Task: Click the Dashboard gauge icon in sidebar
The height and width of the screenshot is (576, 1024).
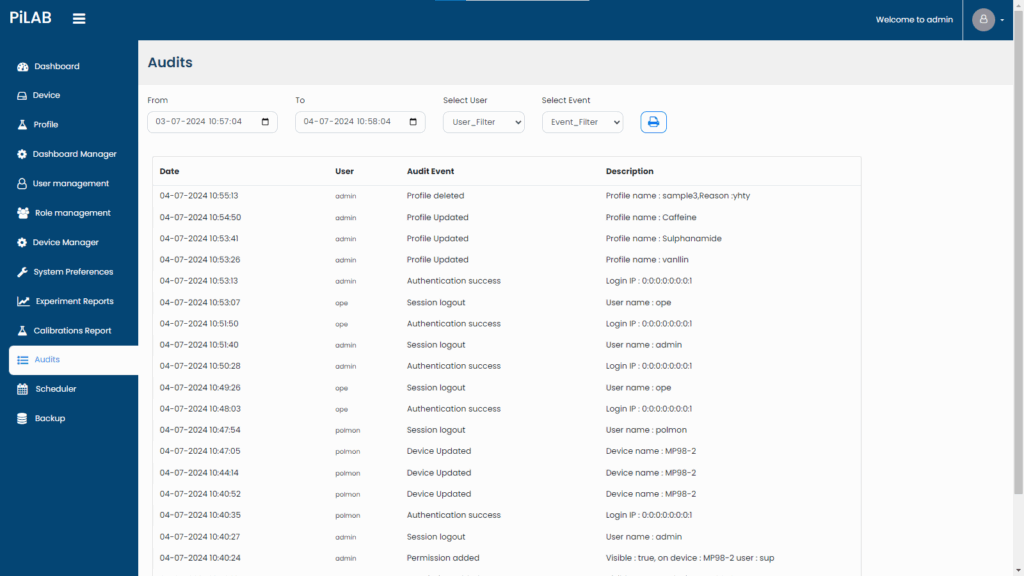Action: (23, 67)
